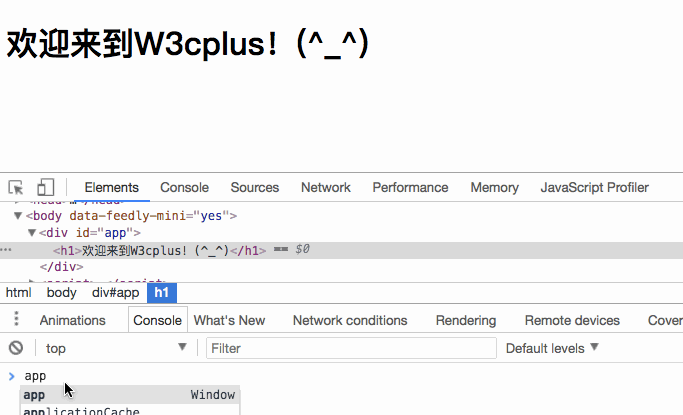This screenshot has width=683, height=415.
Task: Select the Network conditions drawer tab
Action: coord(350,321)
